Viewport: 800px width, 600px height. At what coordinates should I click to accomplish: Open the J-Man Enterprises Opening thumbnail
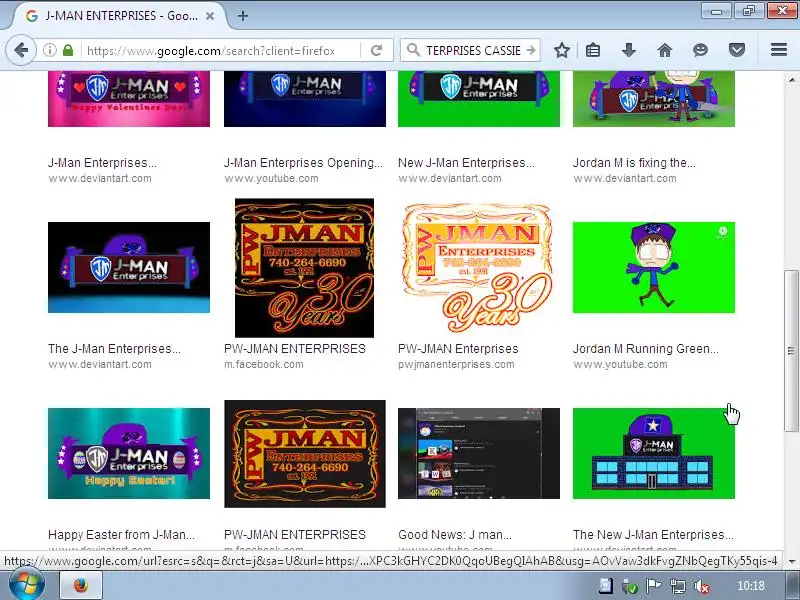tap(305, 99)
